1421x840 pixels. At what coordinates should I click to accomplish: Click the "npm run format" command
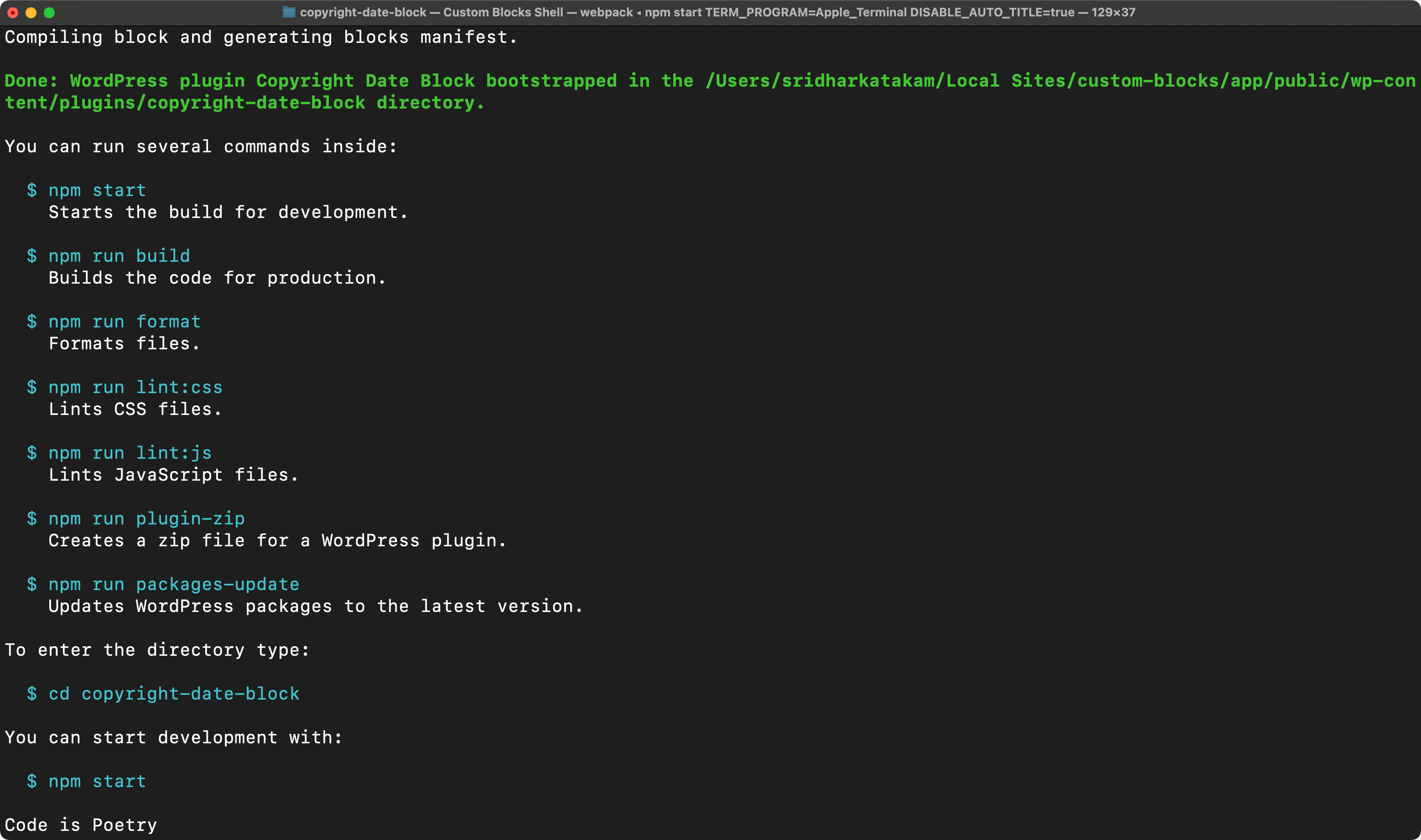(x=124, y=321)
